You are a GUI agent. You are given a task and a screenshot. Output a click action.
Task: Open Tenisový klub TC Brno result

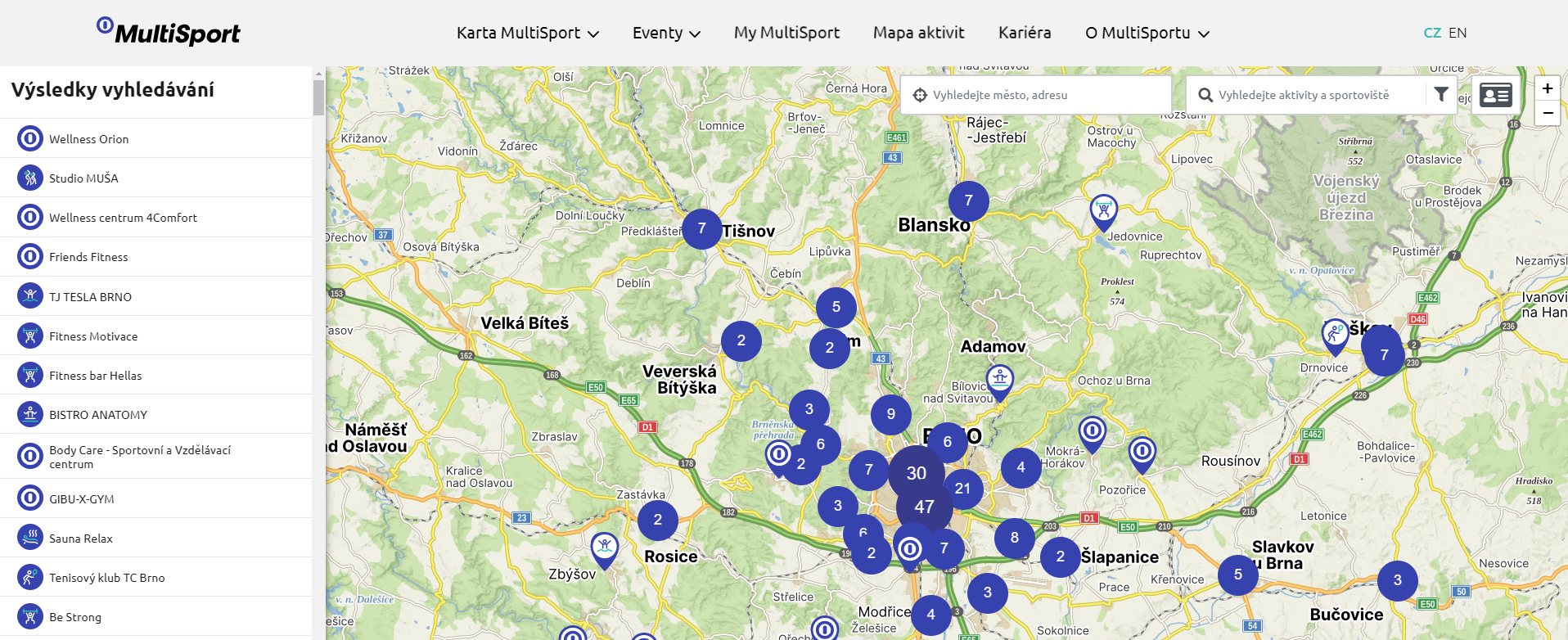point(106,578)
